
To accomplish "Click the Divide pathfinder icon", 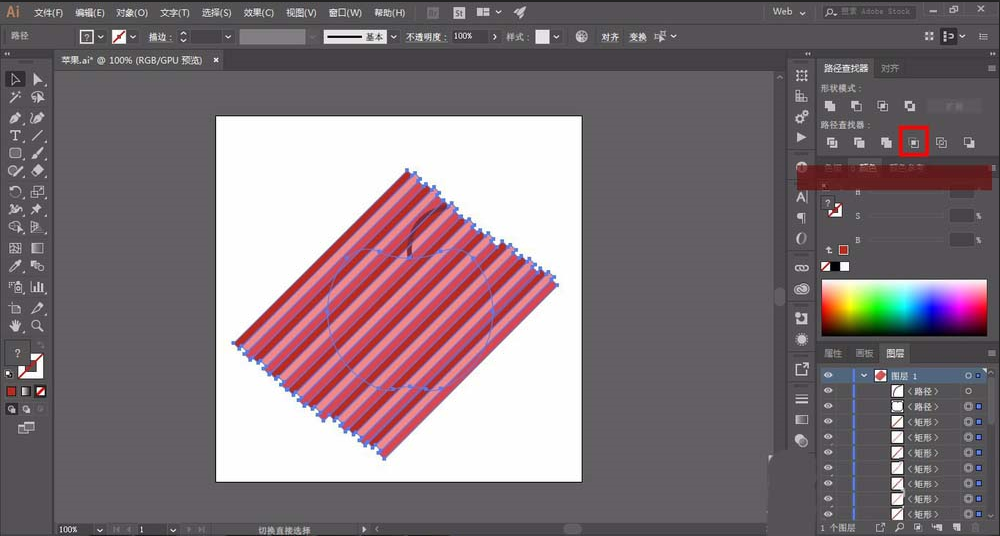I will [832, 143].
